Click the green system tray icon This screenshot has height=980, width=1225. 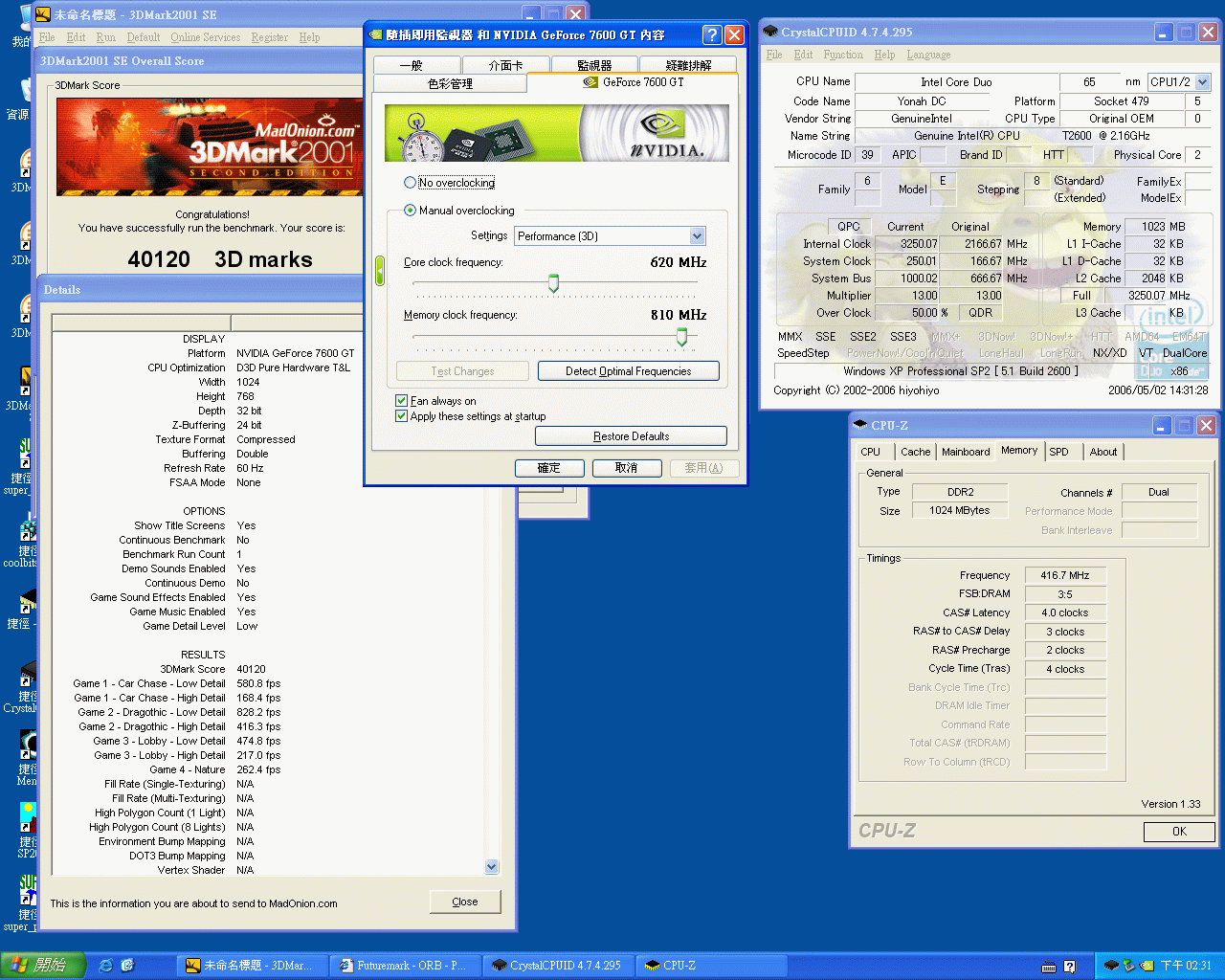tap(1128, 966)
